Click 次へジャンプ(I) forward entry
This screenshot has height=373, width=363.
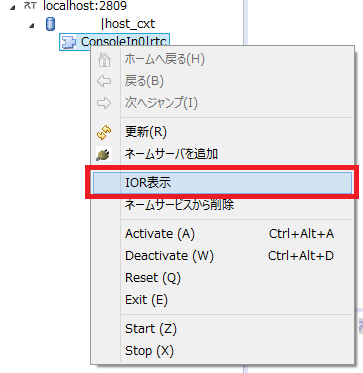pyautogui.click(x=222, y=103)
